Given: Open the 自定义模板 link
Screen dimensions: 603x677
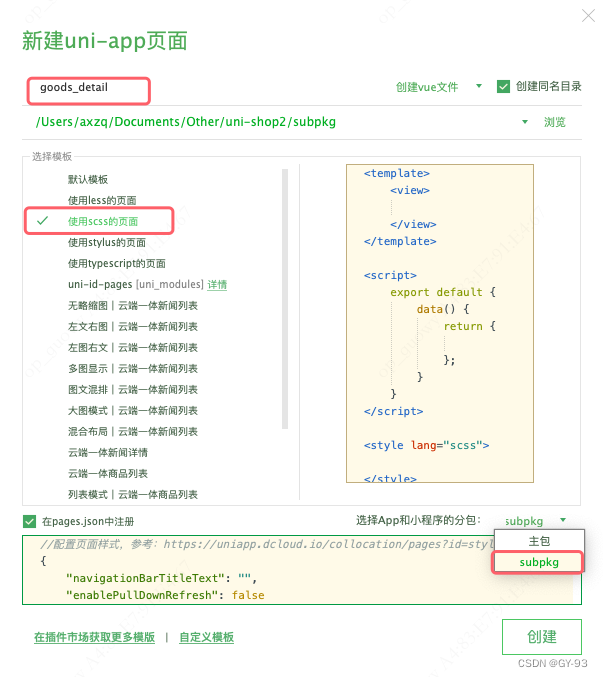Looking at the screenshot, I should click(x=206, y=637).
